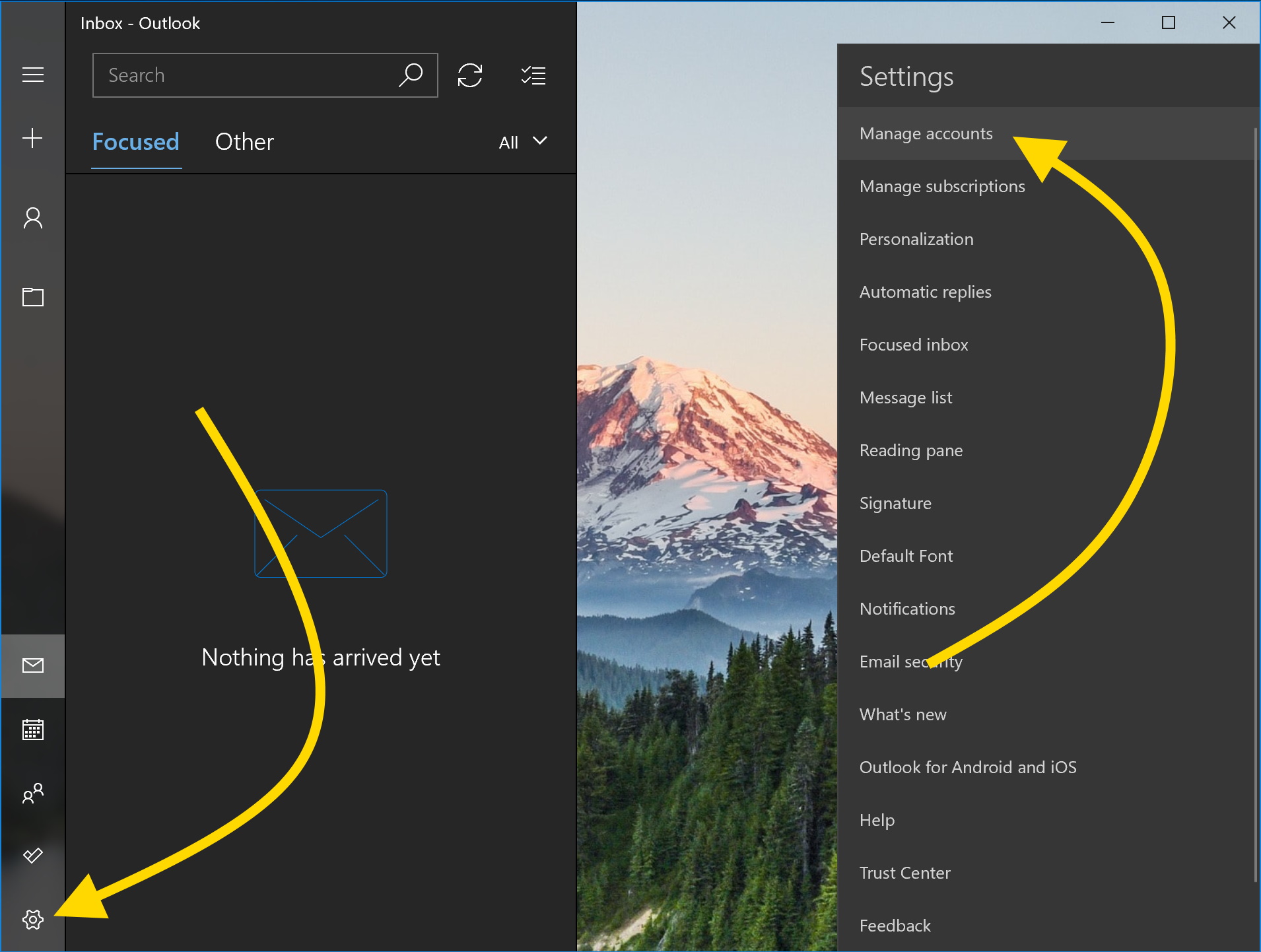Viewport: 1261px width, 952px height.
Task: Switch to Calendar via sidebar icon
Action: [32, 730]
